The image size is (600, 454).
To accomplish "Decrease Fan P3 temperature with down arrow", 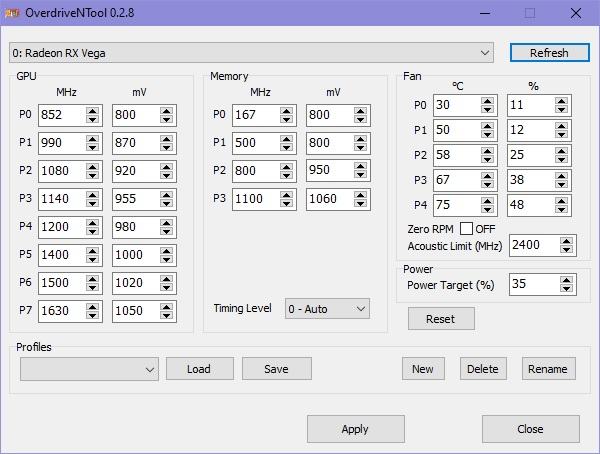I will point(487,184).
